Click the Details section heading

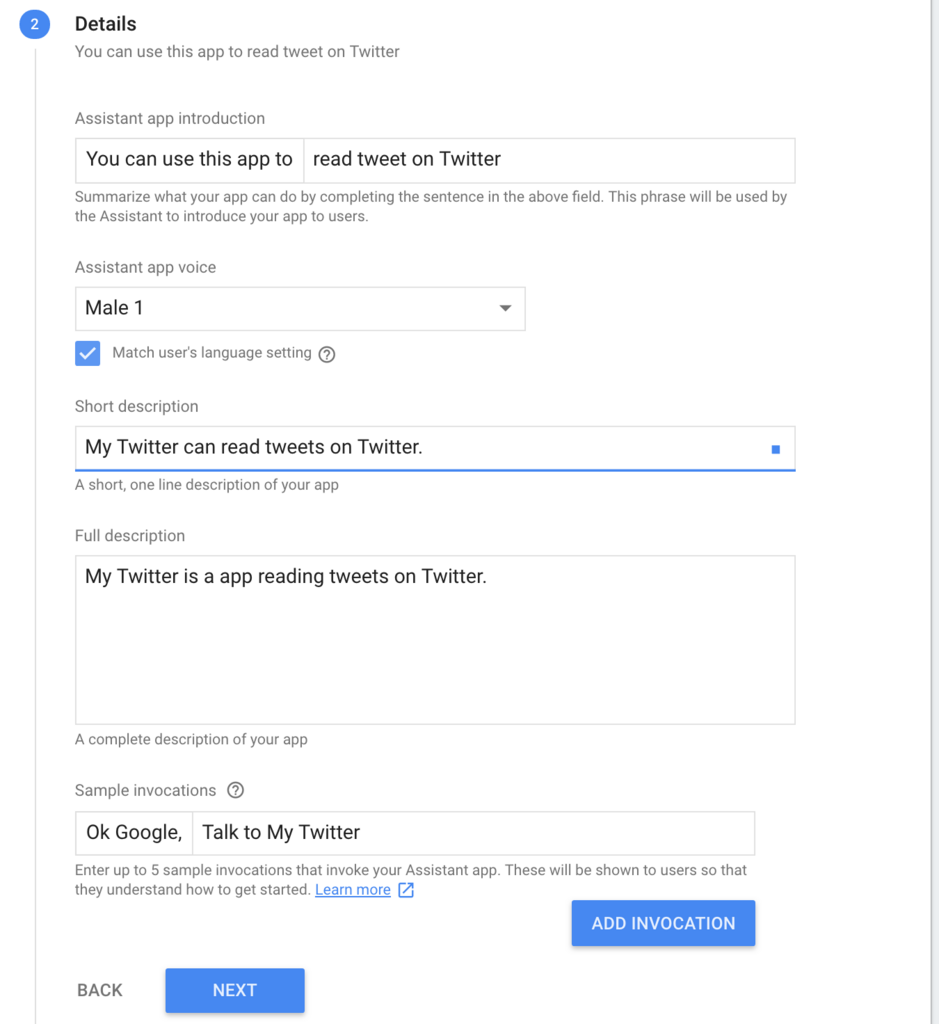click(105, 24)
